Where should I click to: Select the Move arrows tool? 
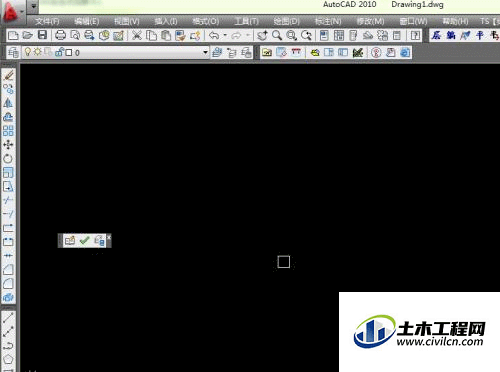click(x=9, y=145)
